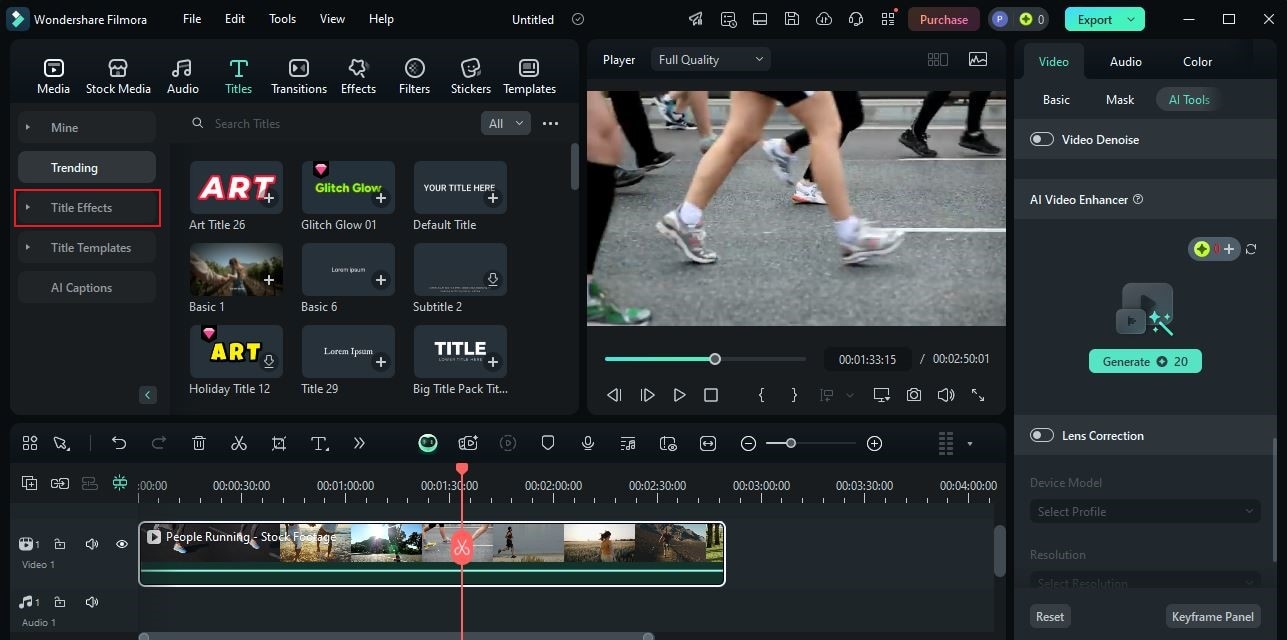Click the Generate button
The height and width of the screenshot is (640, 1287).
(x=1145, y=361)
